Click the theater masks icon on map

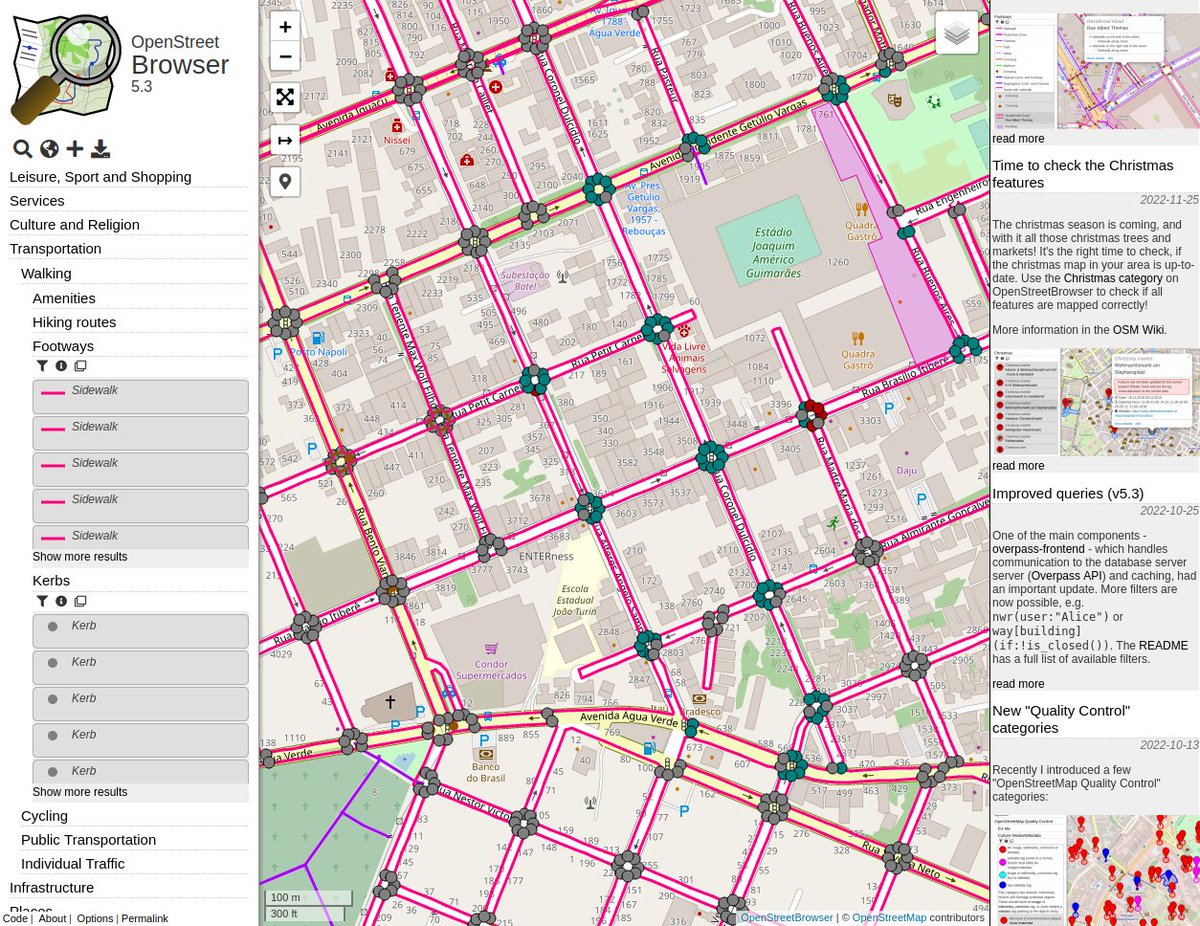click(x=894, y=100)
